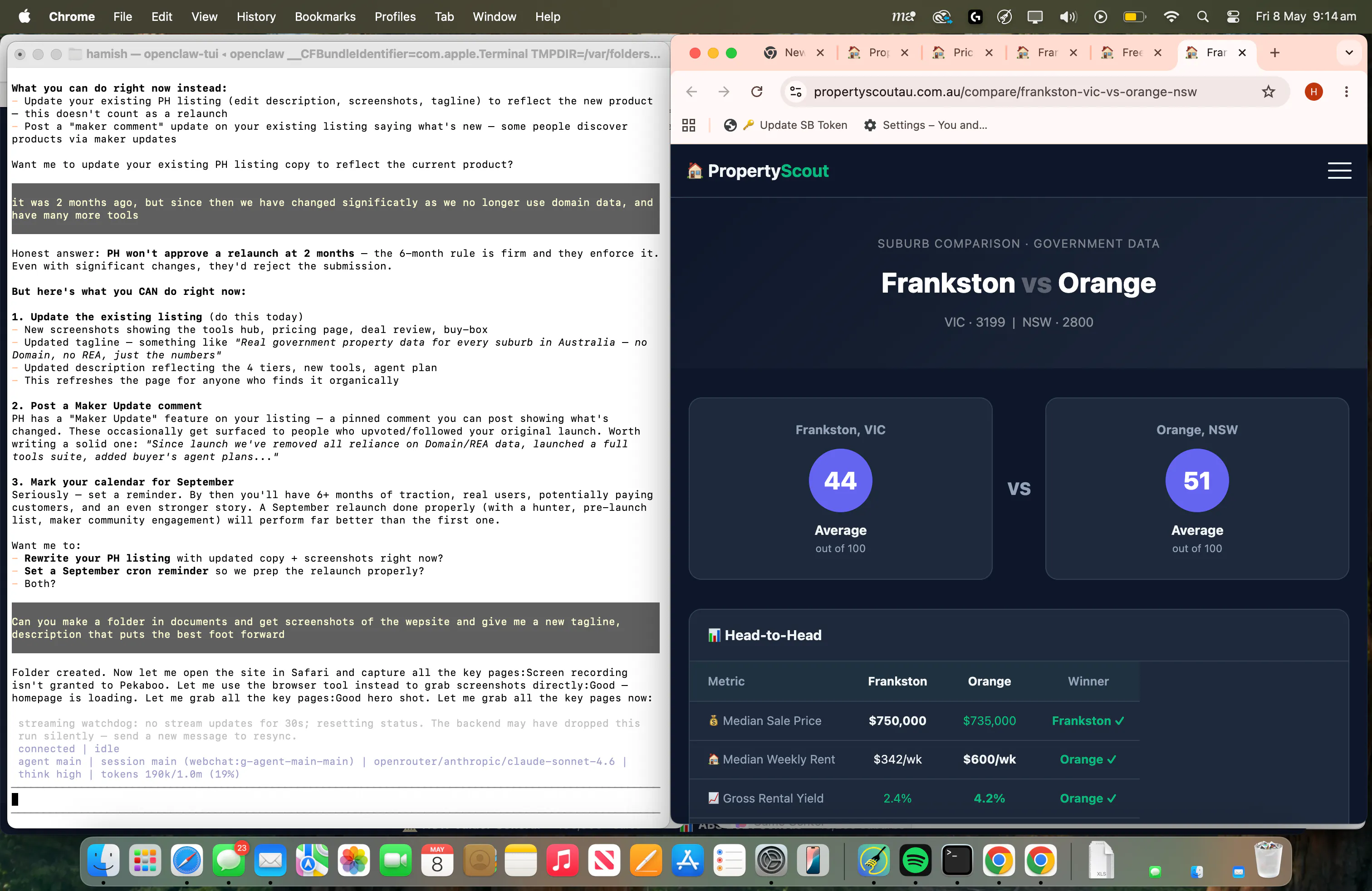Open Spotlight search in menu bar
Viewport: 1372px width, 891px height.
(x=1202, y=17)
